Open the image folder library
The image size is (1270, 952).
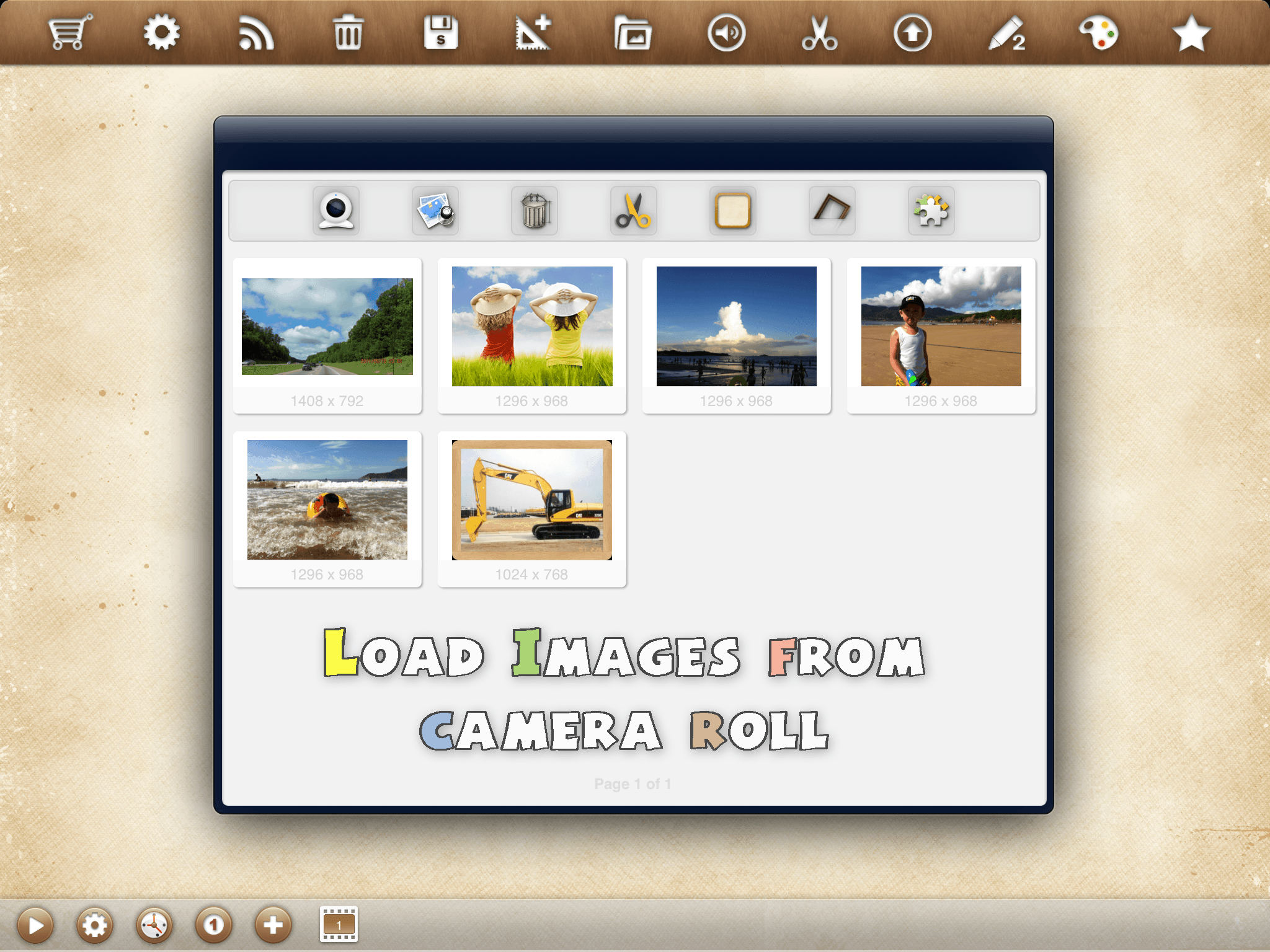pyautogui.click(x=632, y=33)
